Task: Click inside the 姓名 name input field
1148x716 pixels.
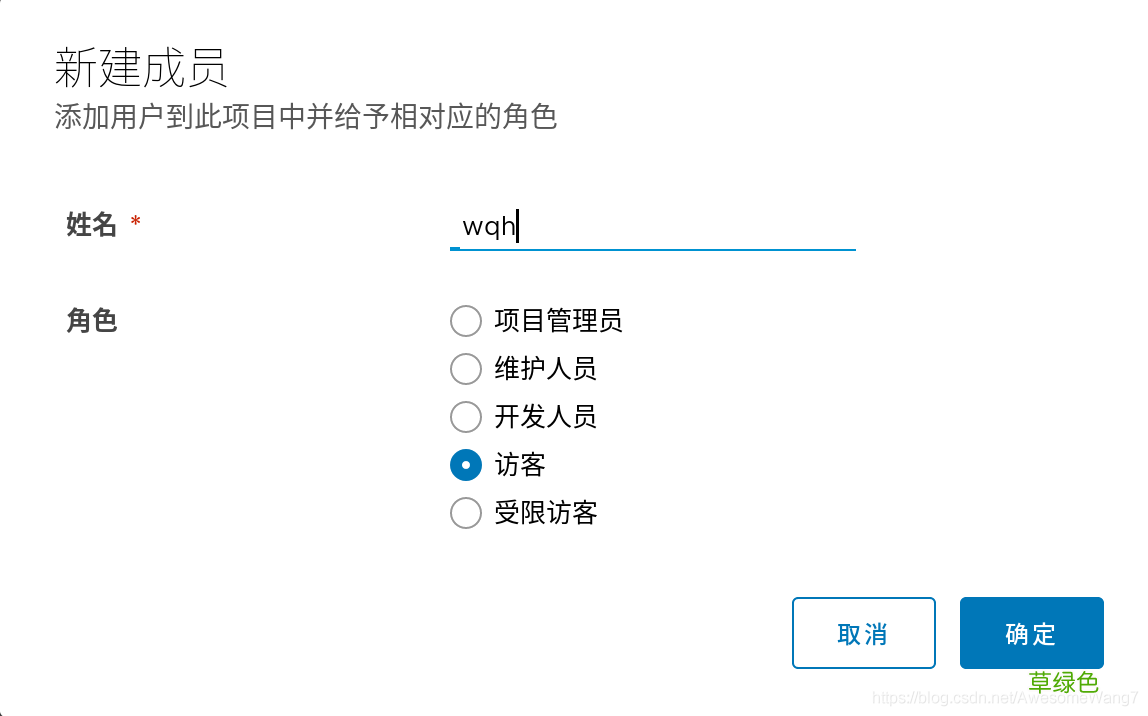Action: (x=650, y=228)
